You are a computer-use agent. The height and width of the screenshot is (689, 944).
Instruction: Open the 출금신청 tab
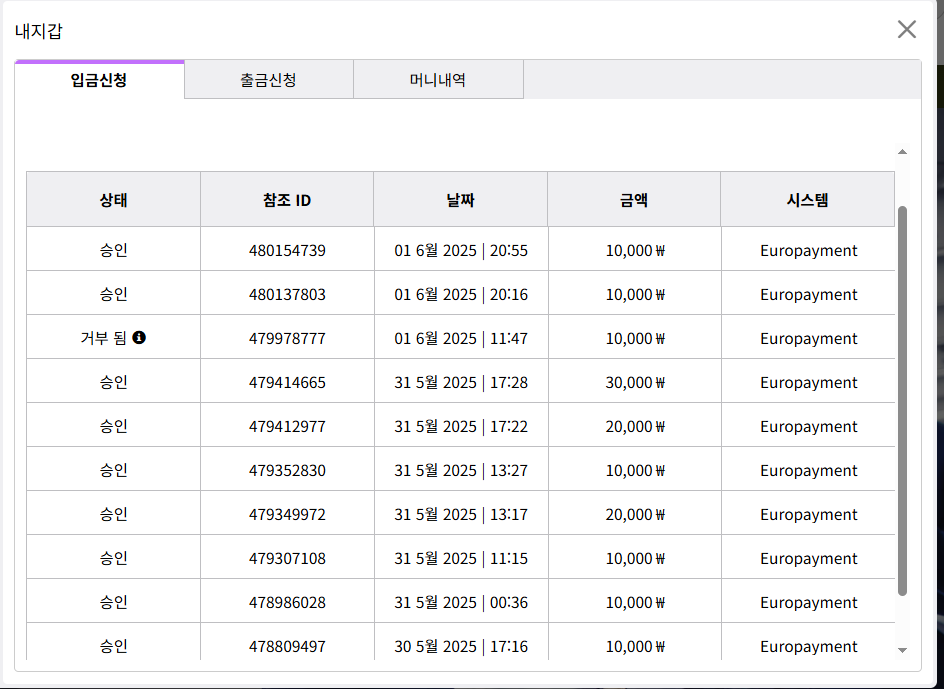click(268, 80)
